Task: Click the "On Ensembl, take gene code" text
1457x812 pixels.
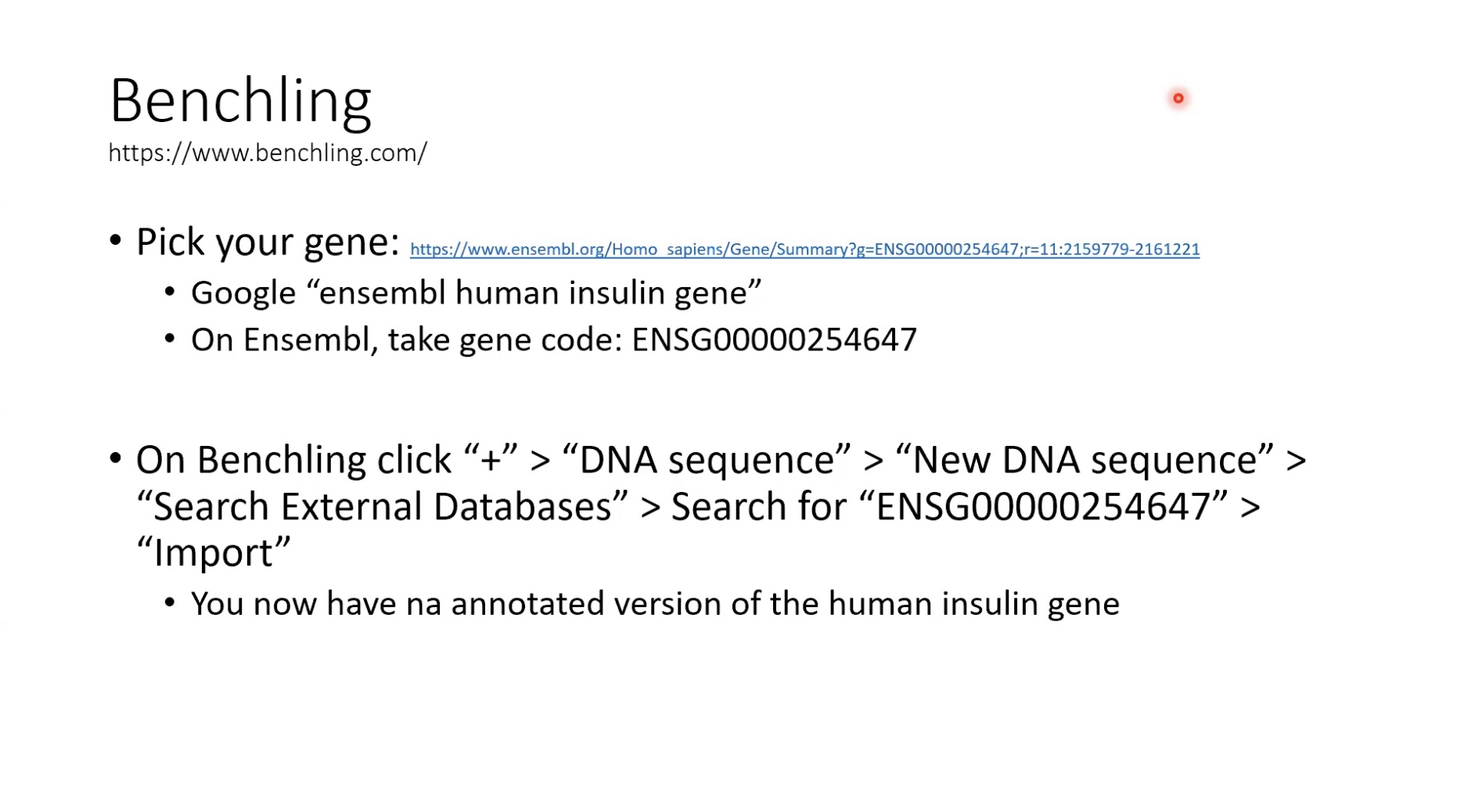Action: click(407, 340)
